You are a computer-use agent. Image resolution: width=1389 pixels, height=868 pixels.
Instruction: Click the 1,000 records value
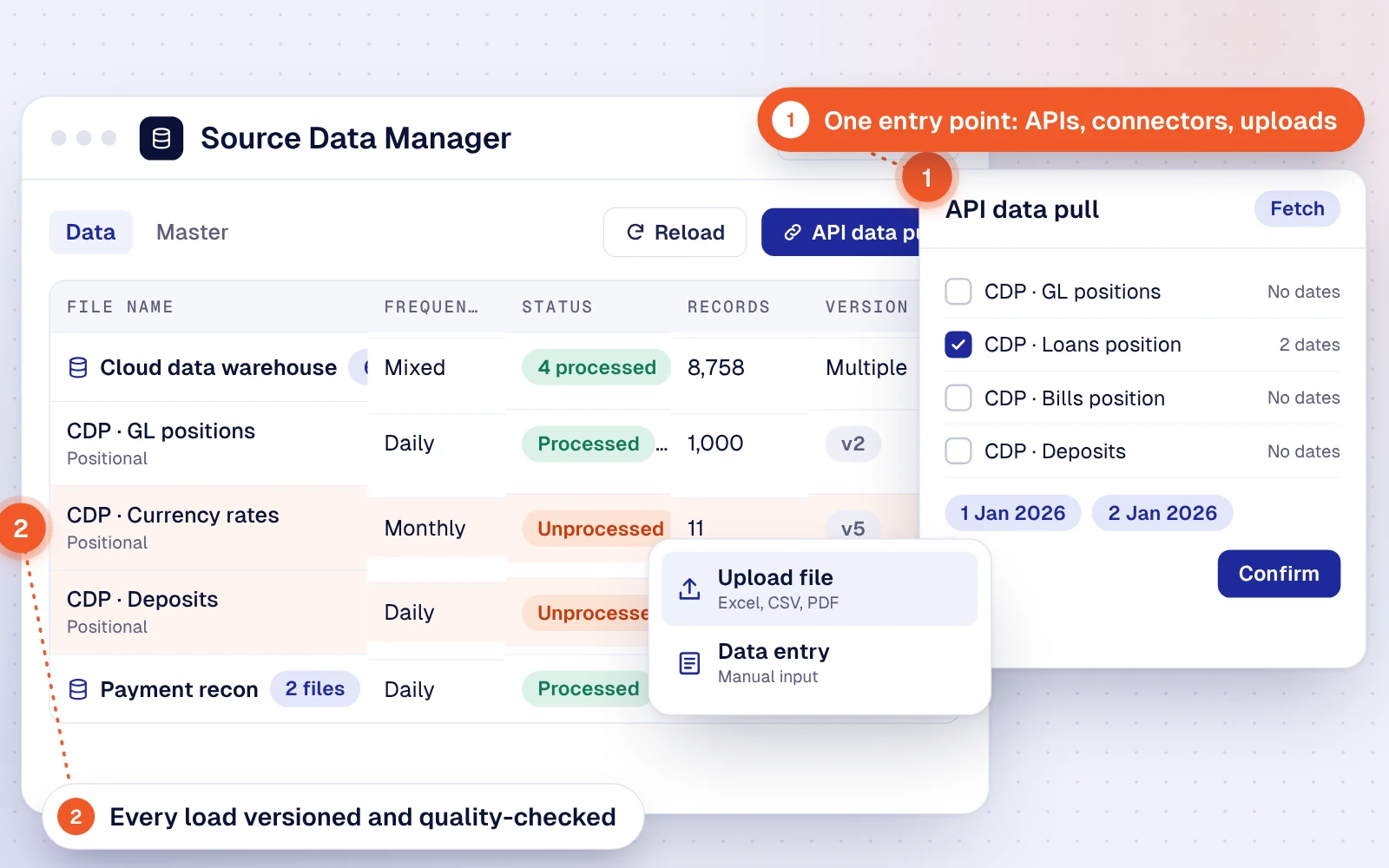(x=715, y=444)
